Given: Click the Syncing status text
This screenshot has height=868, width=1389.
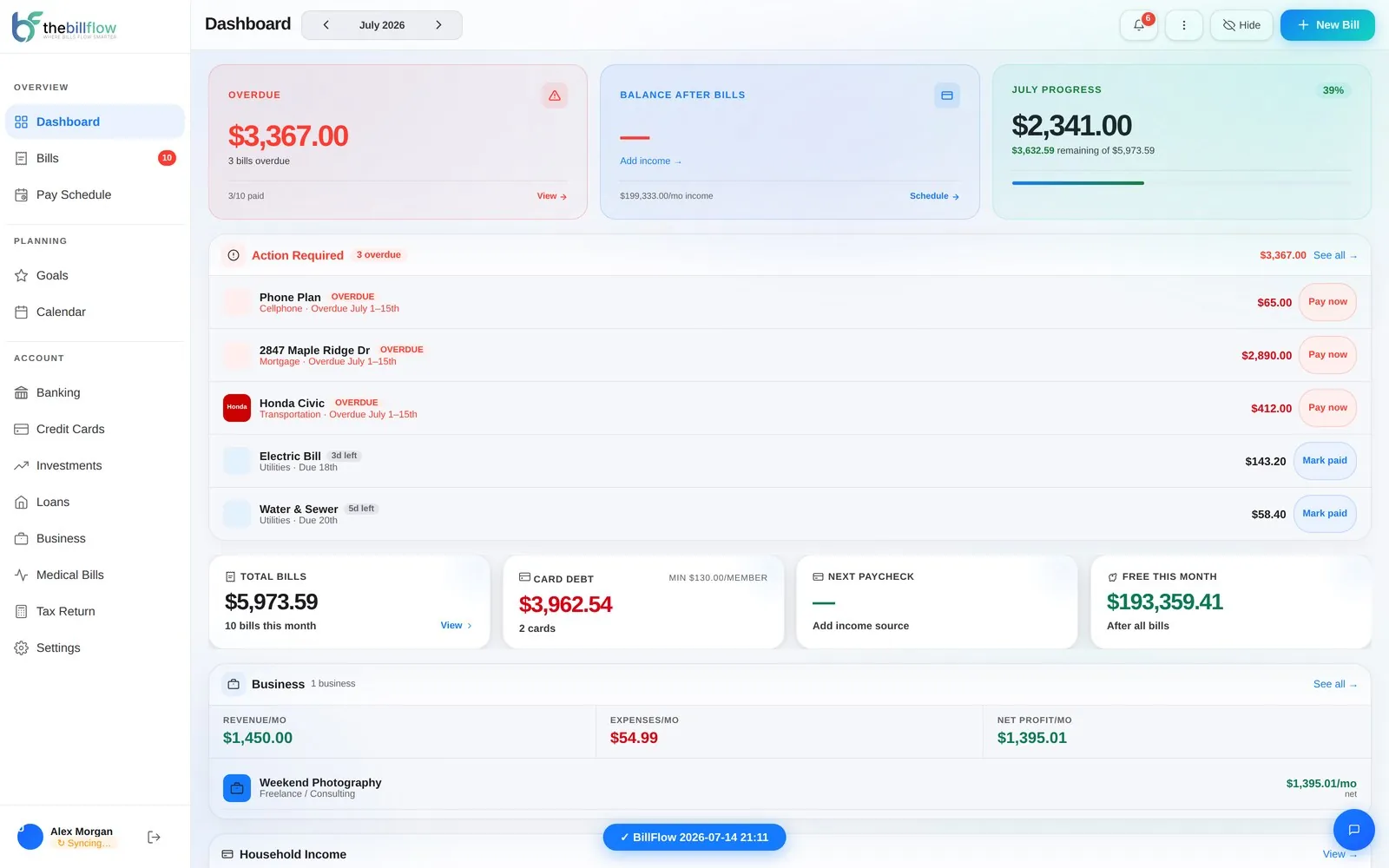Looking at the screenshot, I should (x=84, y=844).
